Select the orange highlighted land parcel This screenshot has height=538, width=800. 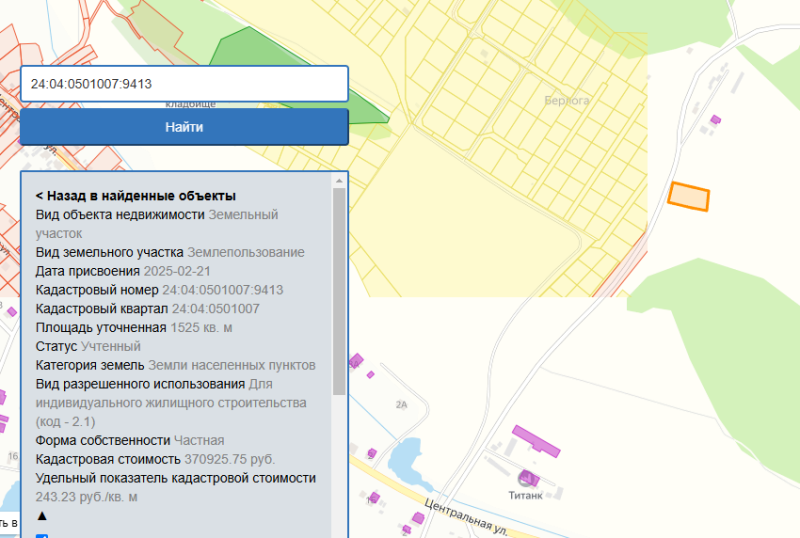tap(689, 197)
